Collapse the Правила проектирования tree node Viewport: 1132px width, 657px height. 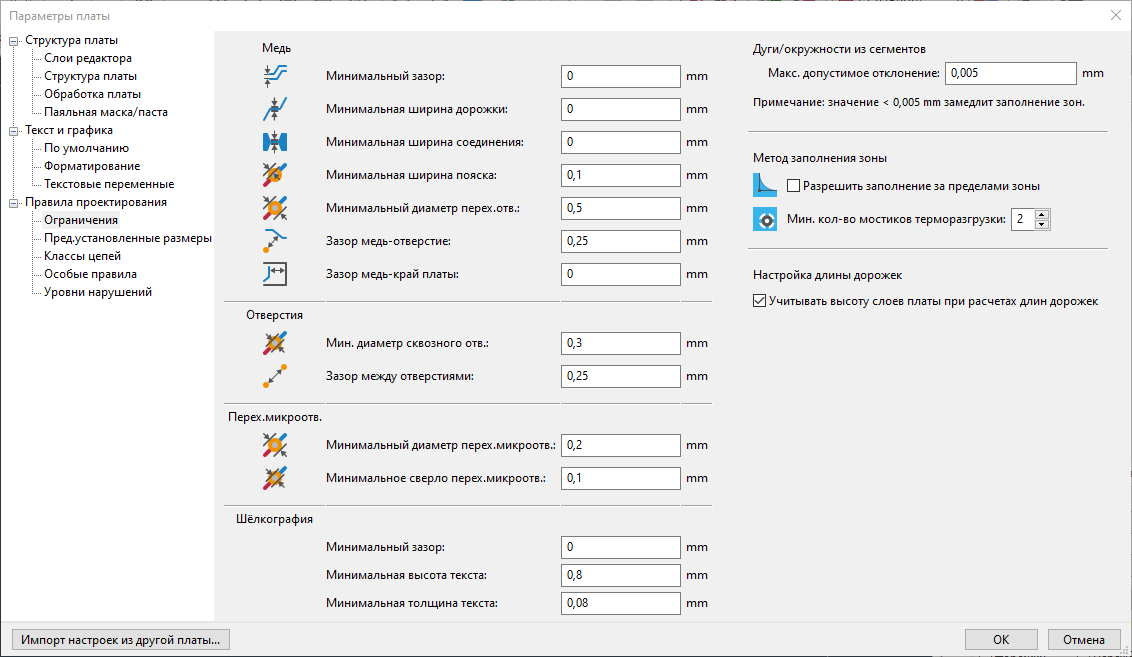[x=13, y=204]
